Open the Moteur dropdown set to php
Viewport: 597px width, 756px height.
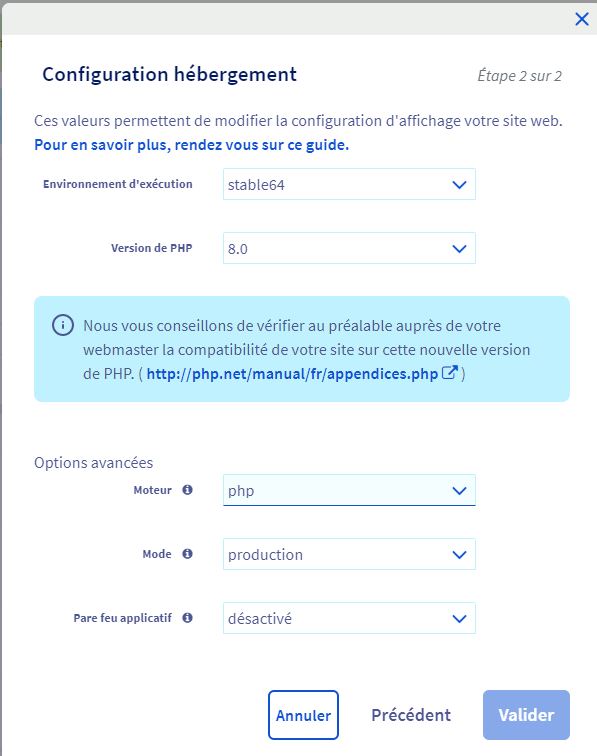point(349,490)
